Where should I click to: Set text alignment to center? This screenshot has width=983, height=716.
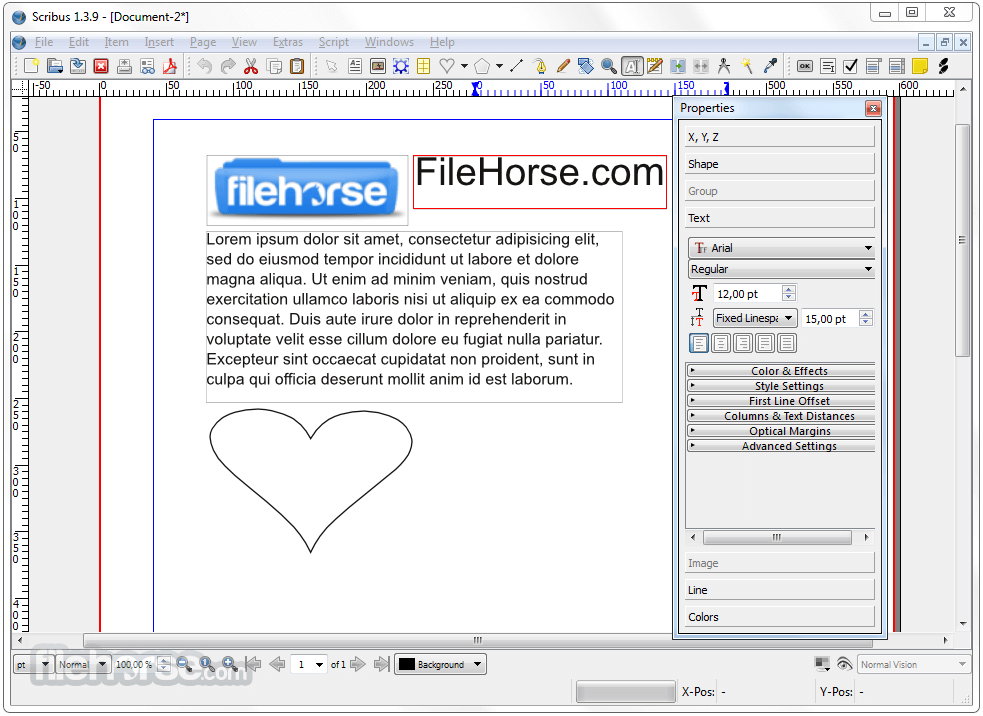click(x=721, y=344)
